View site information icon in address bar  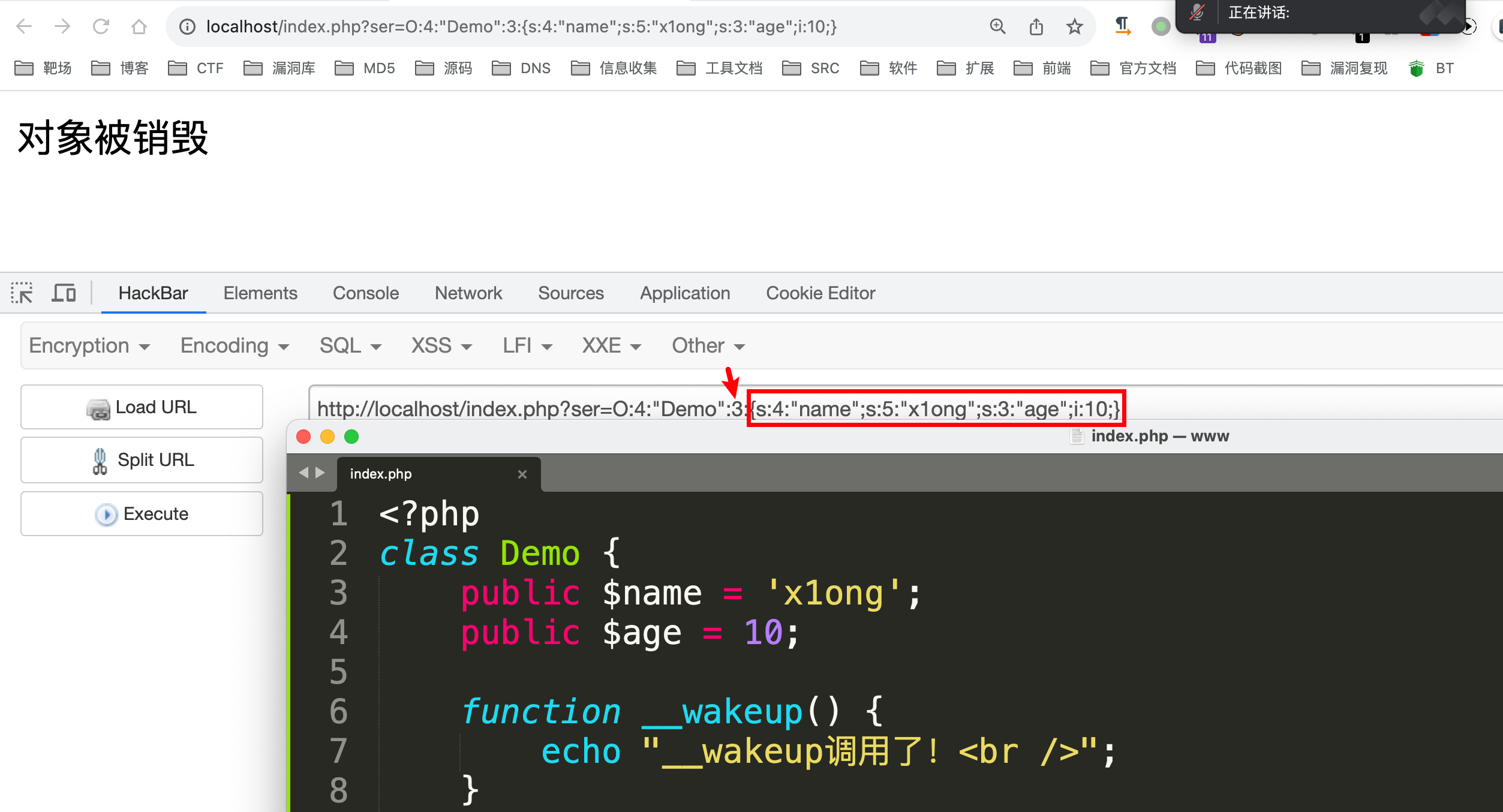coord(188,26)
